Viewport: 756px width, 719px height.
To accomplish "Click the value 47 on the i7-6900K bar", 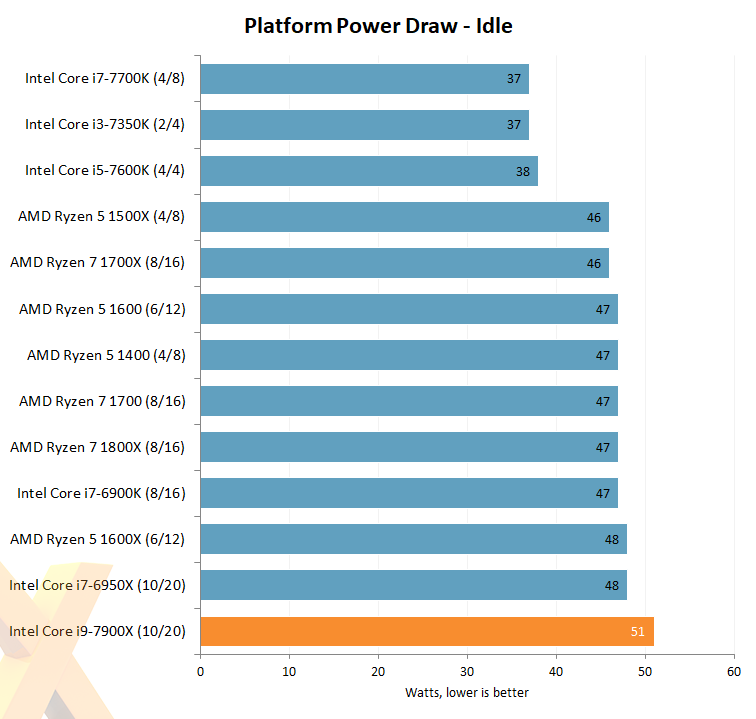I will [603, 494].
